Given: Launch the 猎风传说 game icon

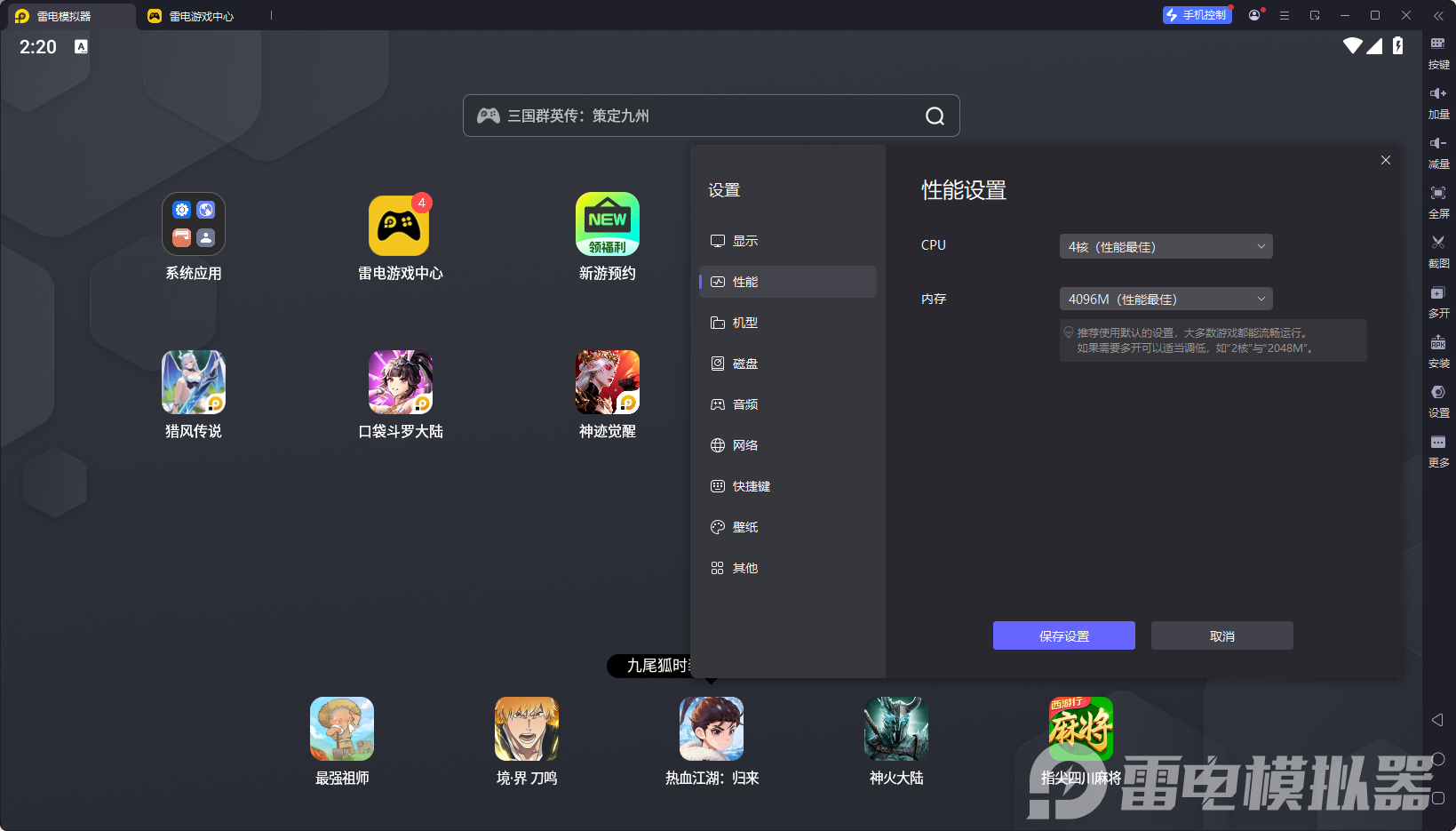Looking at the screenshot, I should point(194,382).
